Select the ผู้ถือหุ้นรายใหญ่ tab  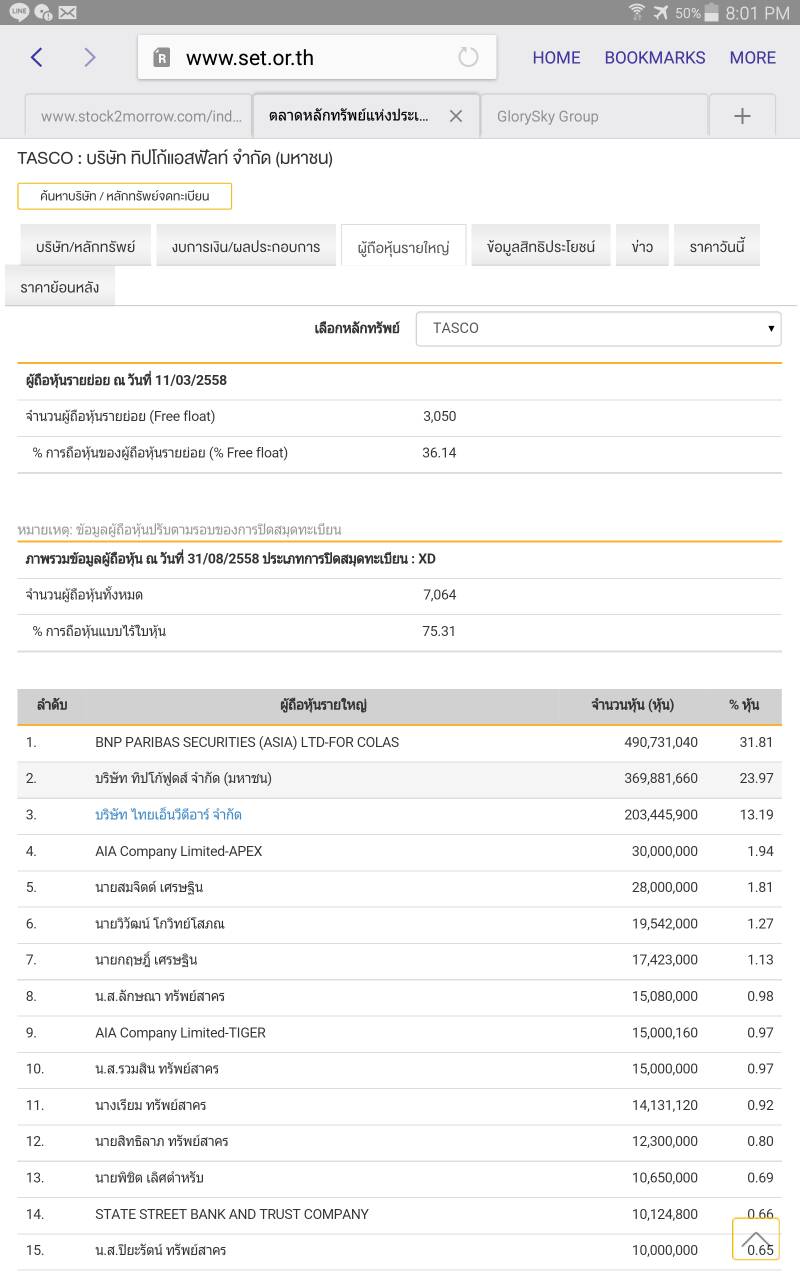[x=403, y=247]
